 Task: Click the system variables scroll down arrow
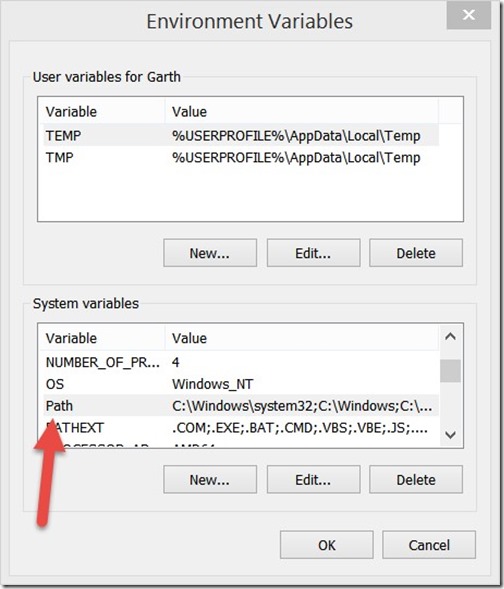tap(450, 435)
